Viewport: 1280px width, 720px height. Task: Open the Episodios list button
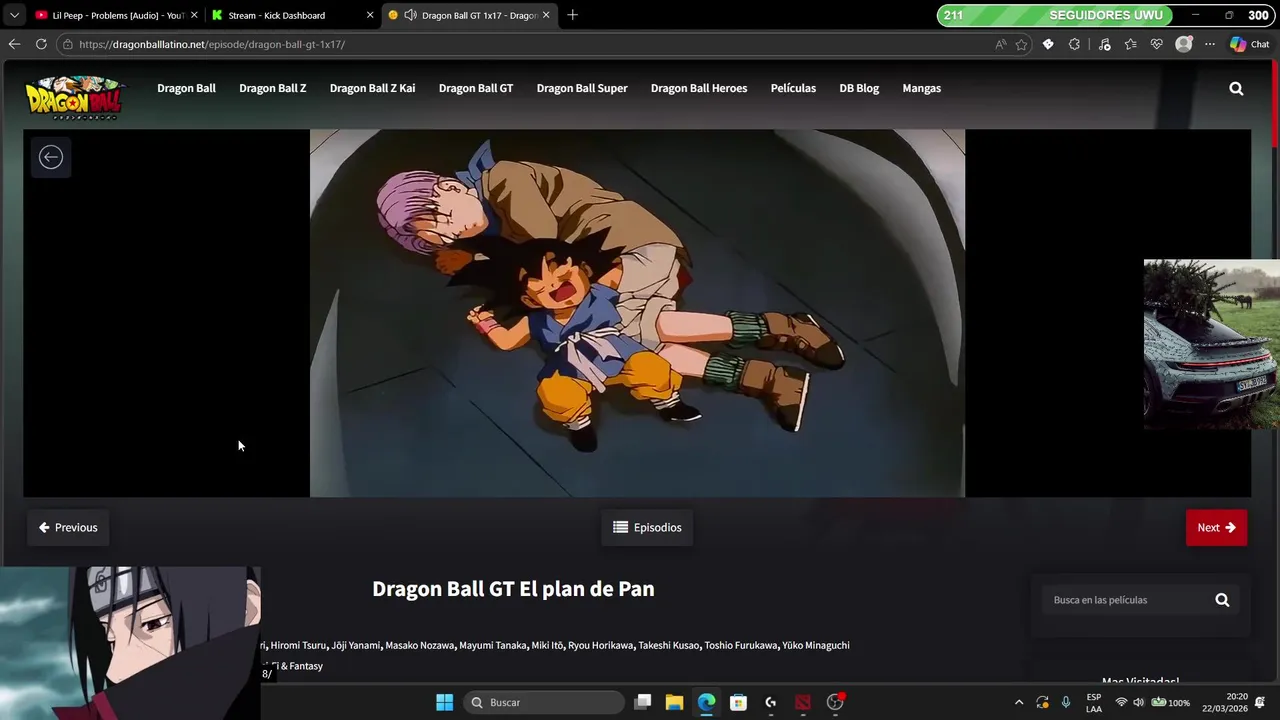pos(647,527)
